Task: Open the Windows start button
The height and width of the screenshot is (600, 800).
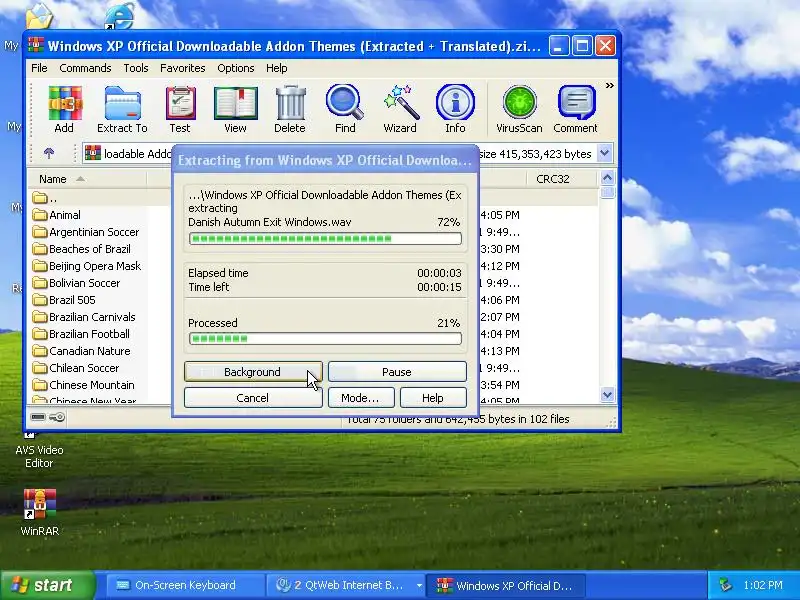Action: pos(47,585)
